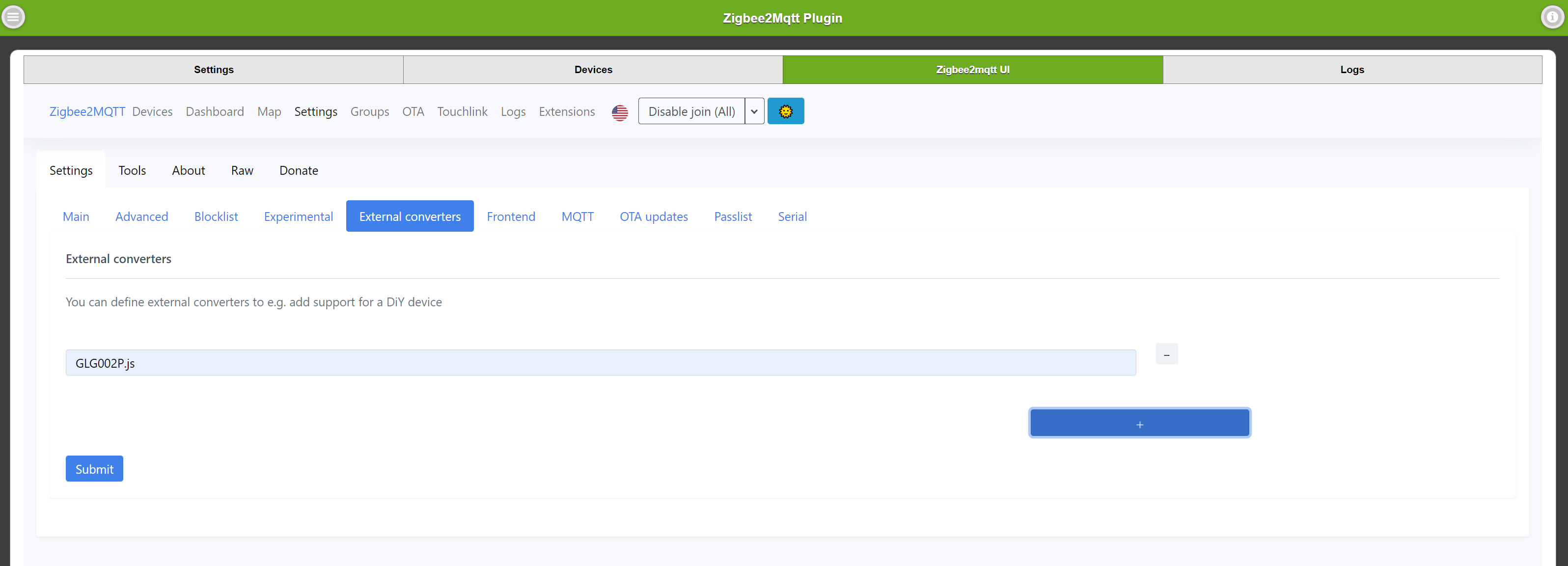Click the US flag language icon
This screenshot has width=1568, height=566.
coord(620,112)
